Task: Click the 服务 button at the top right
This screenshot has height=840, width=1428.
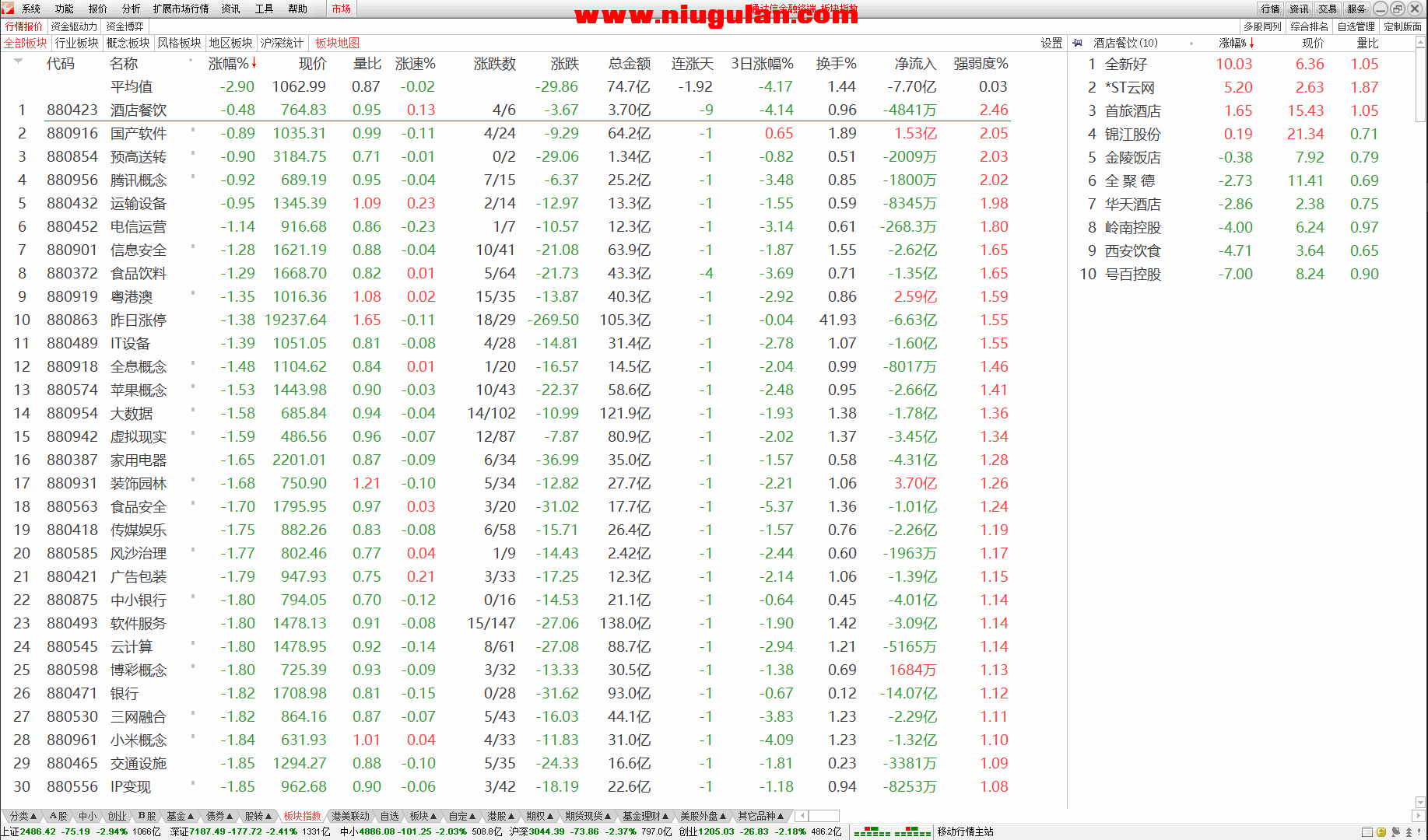Action: 1356,9
